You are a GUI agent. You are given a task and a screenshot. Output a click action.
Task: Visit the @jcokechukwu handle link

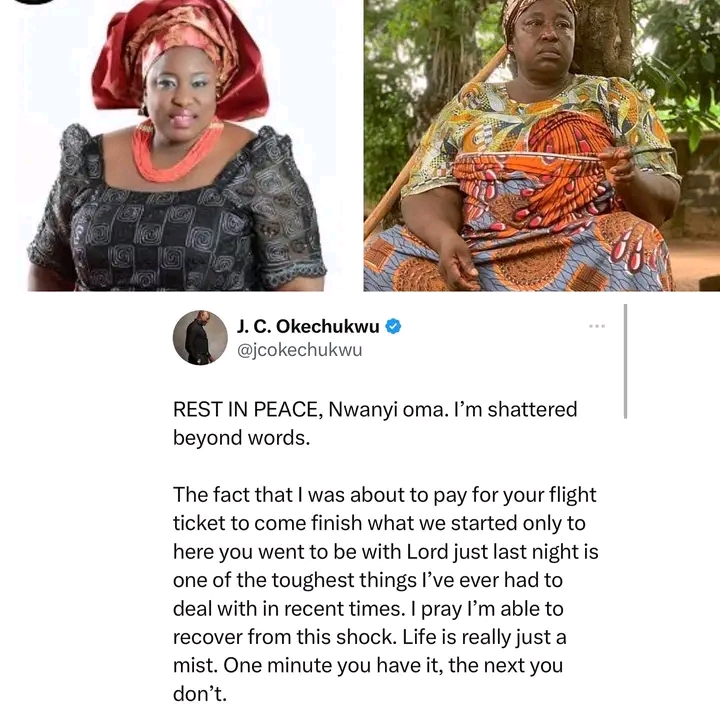(x=299, y=350)
